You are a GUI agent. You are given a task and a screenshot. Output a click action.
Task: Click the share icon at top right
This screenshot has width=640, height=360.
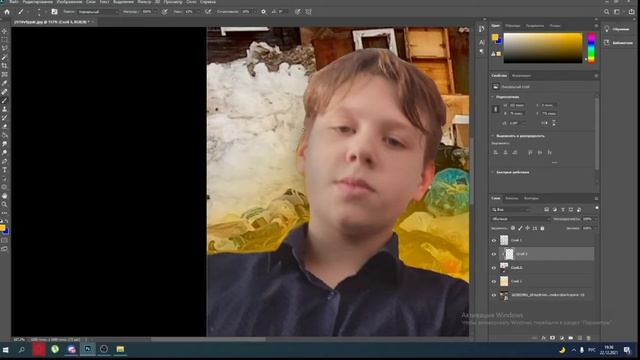tap(631, 12)
